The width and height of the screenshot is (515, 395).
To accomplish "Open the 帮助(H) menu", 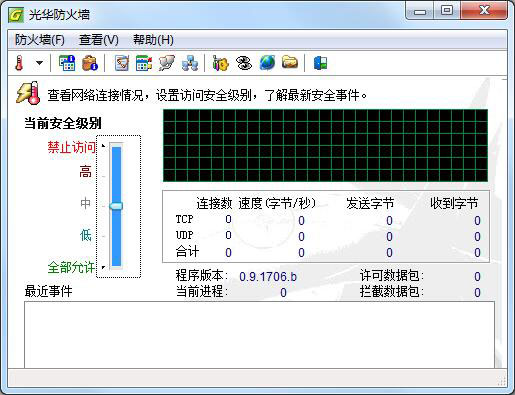I will click(153, 40).
